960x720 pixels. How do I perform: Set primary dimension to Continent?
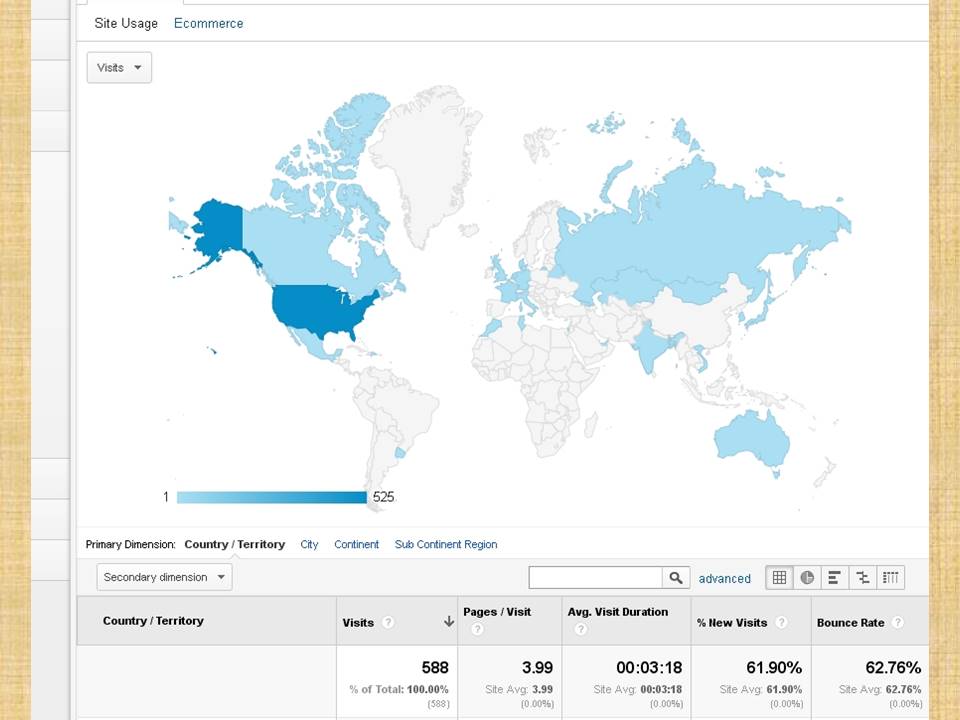pyautogui.click(x=356, y=545)
